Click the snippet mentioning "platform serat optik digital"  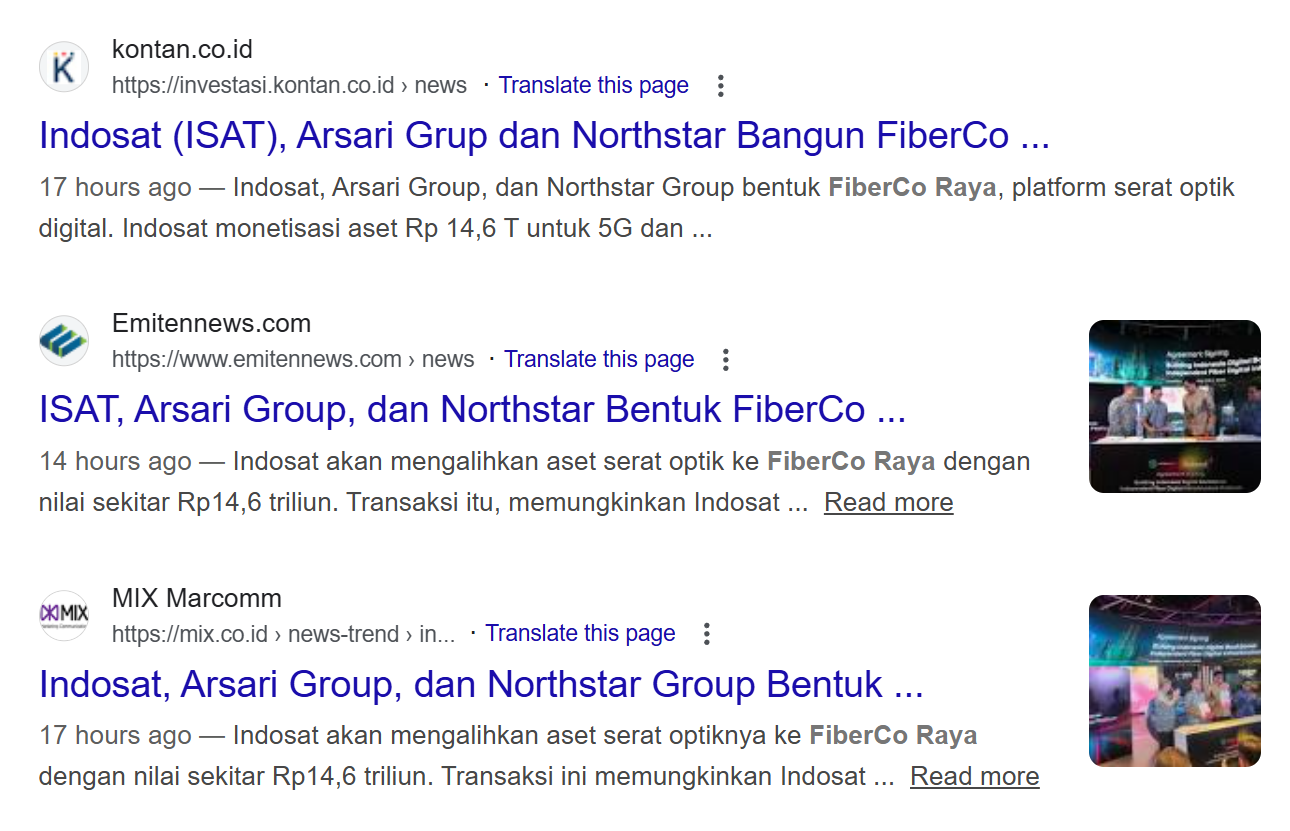(637, 208)
